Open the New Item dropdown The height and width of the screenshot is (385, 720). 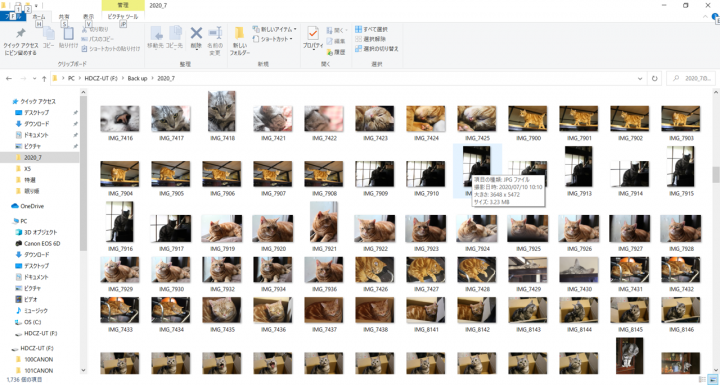coord(275,29)
